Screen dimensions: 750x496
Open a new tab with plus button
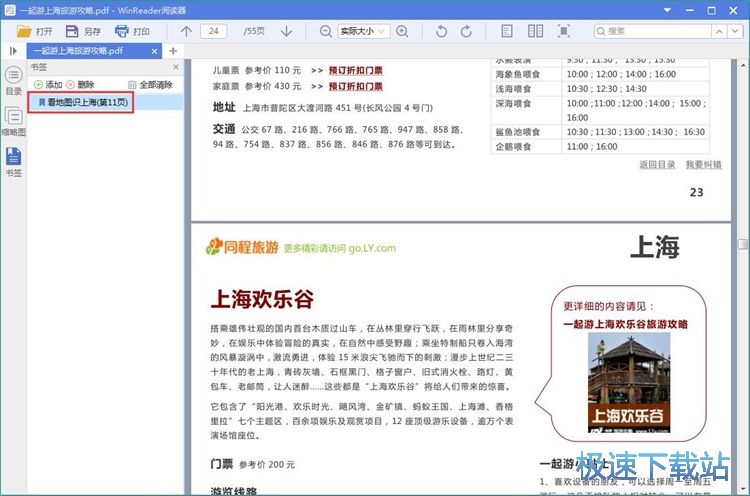click(x=173, y=51)
